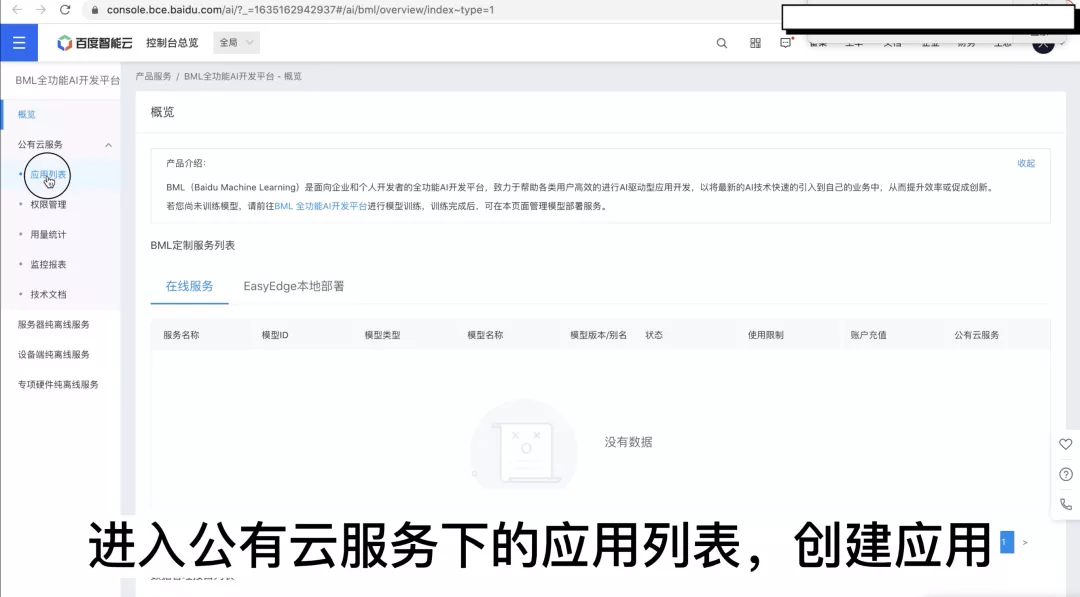Open 设备端纯离线服务 in the sidebar

tap(54, 355)
